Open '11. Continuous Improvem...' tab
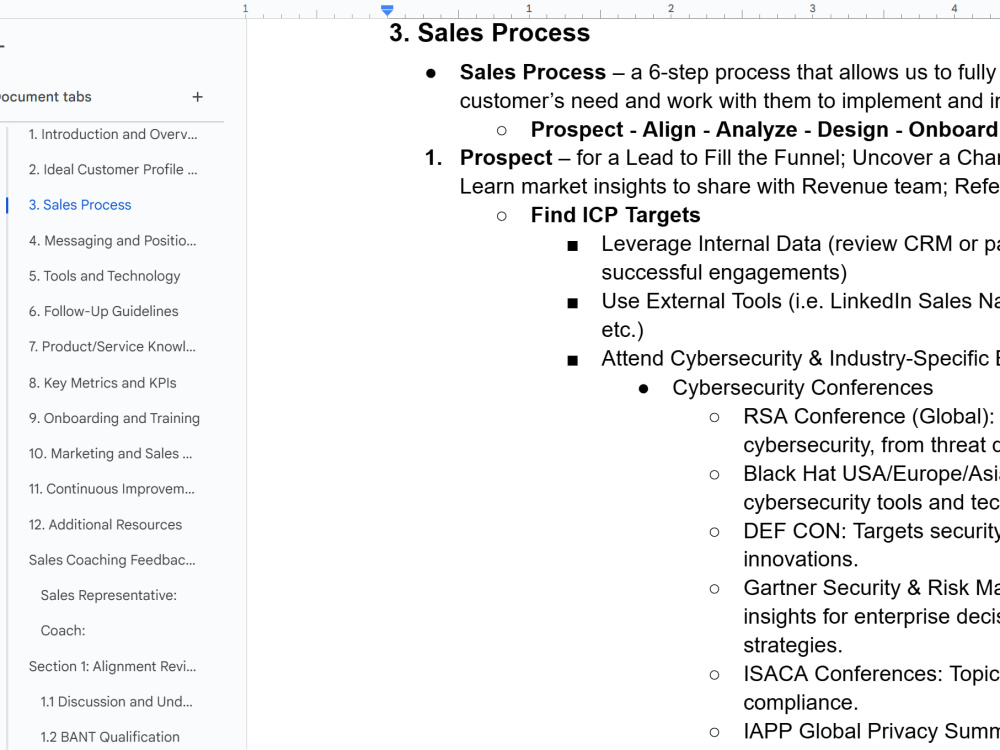The height and width of the screenshot is (750, 1000). click(112, 489)
